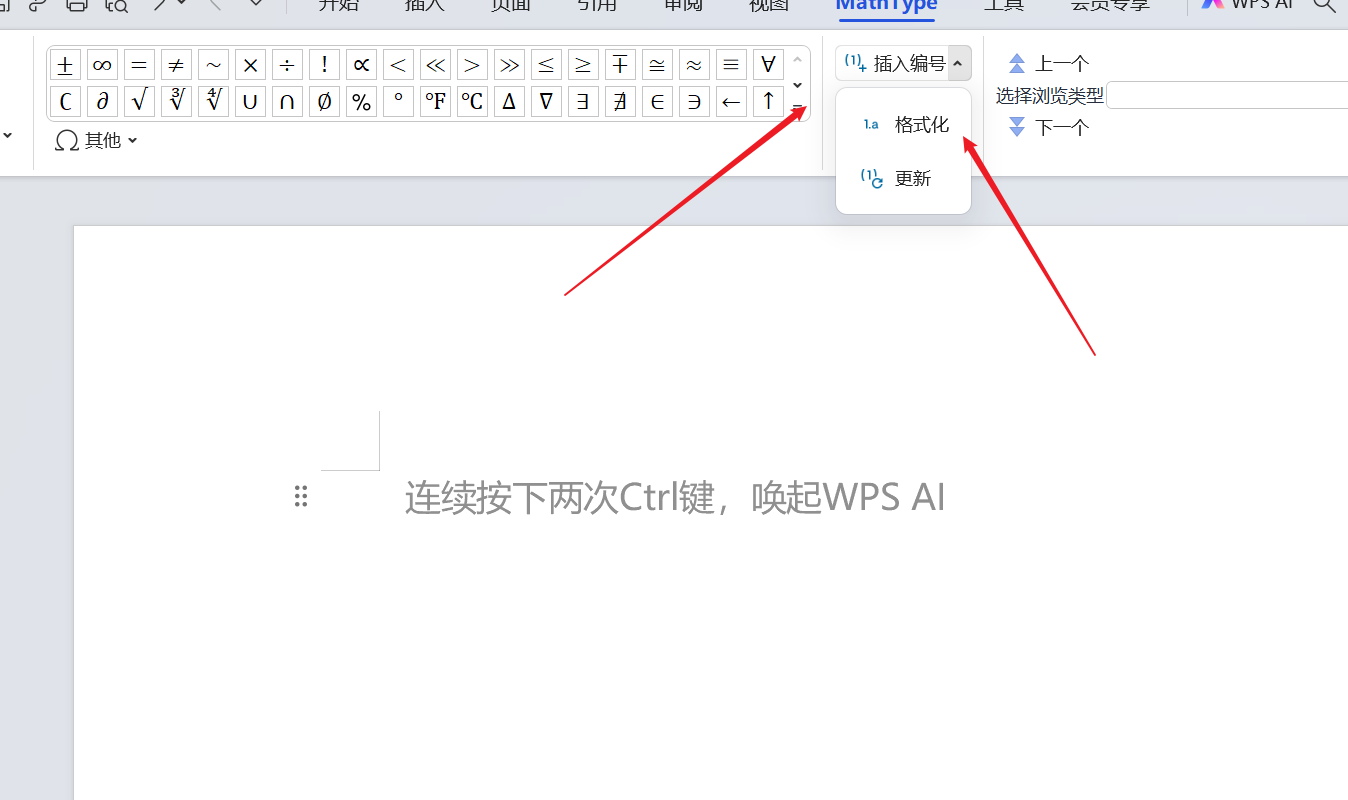The image size is (1348, 800).
Task: Insert the Fahrenheit °F symbol
Action: (x=435, y=102)
